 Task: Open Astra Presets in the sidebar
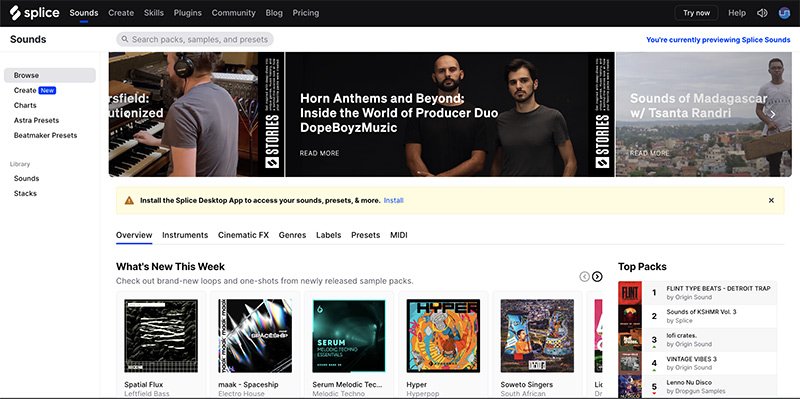coord(36,120)
